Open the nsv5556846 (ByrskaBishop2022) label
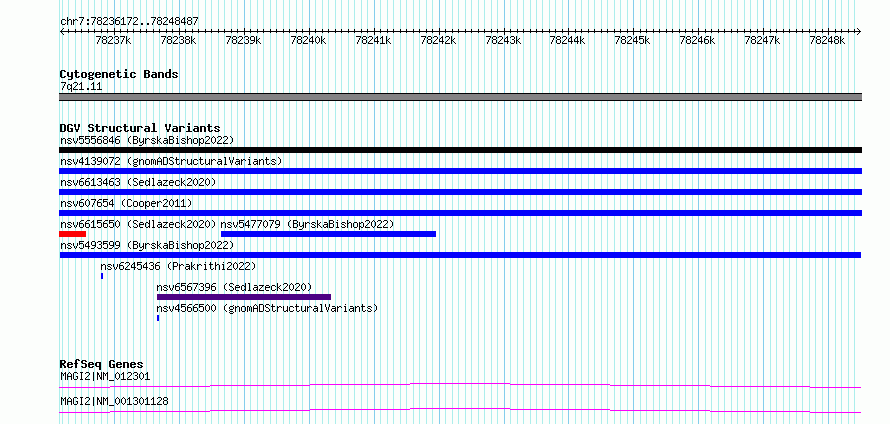Image resolution: width=890 pixels, height=424 pixels. coord(147,140)
